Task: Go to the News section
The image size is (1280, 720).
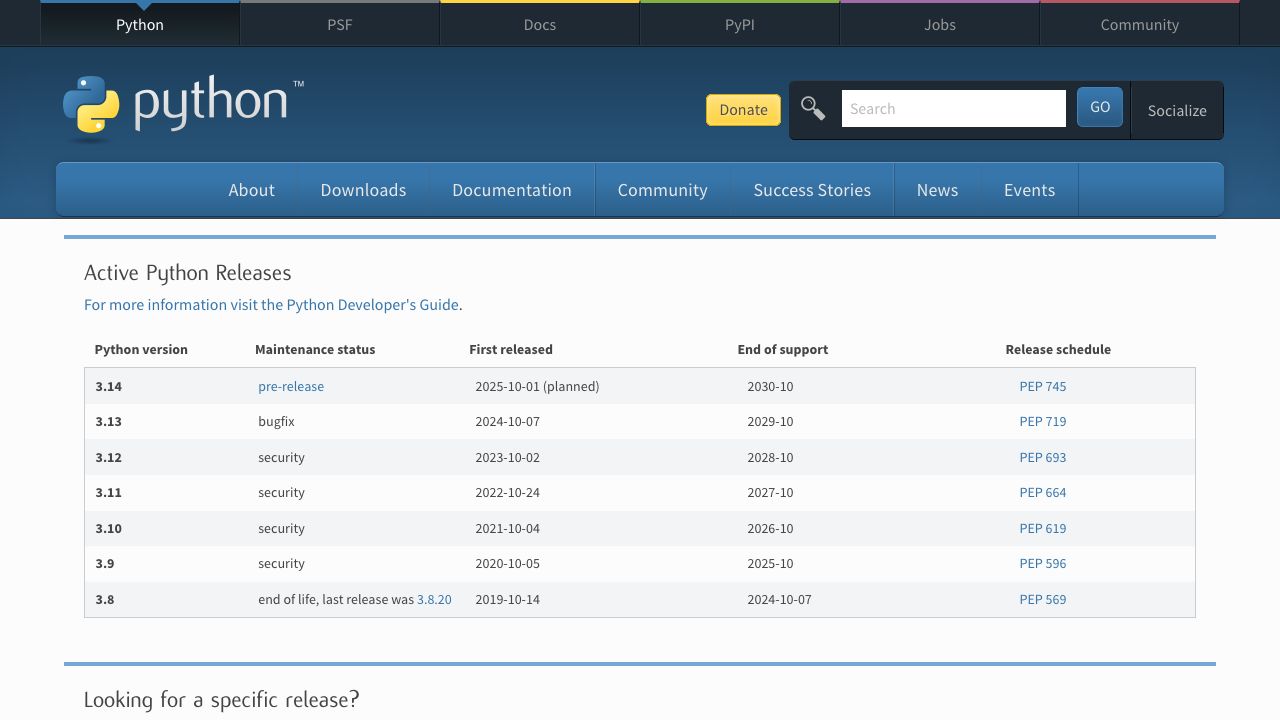Action: [937, 190]
